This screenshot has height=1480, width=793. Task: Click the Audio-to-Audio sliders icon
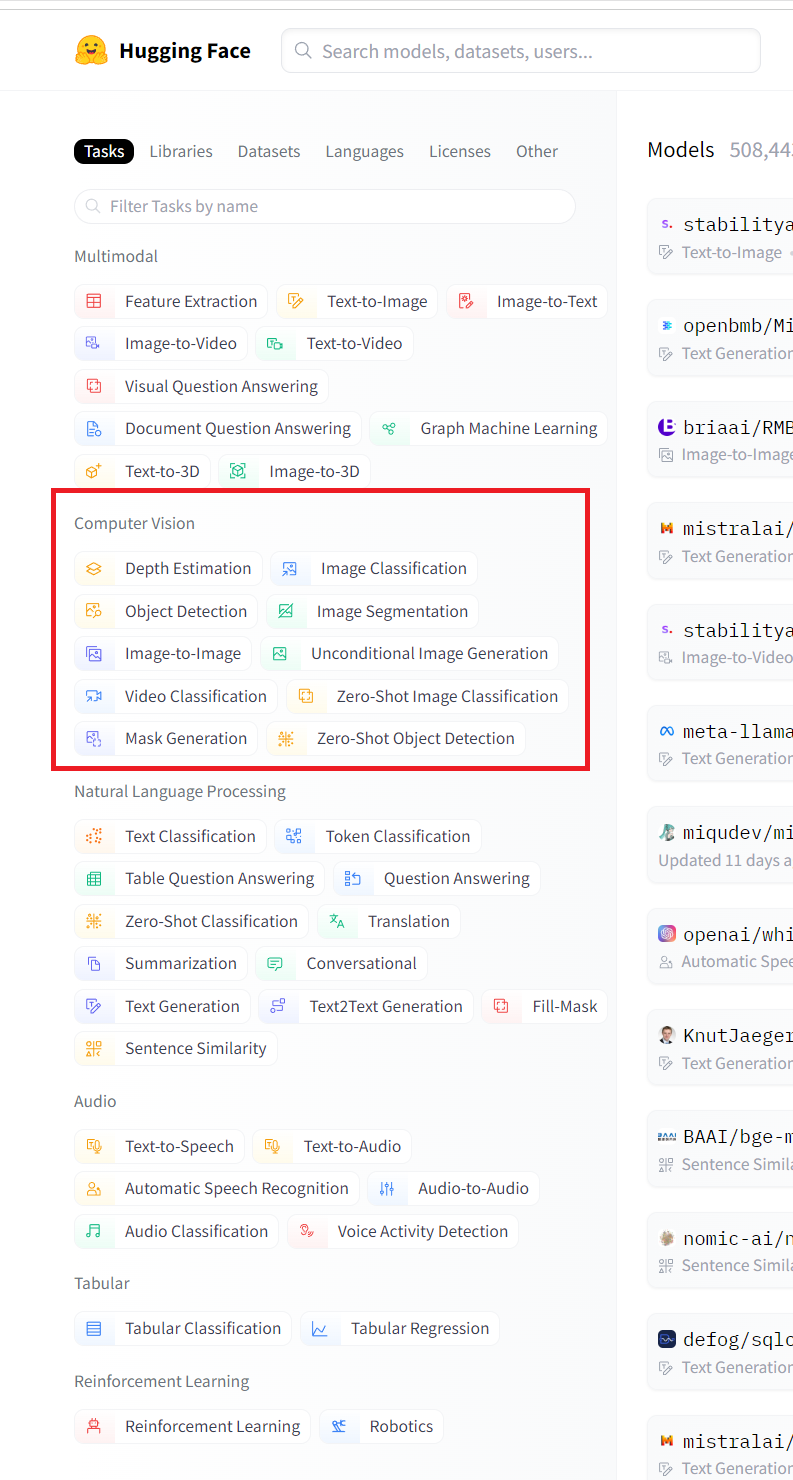387,1188
